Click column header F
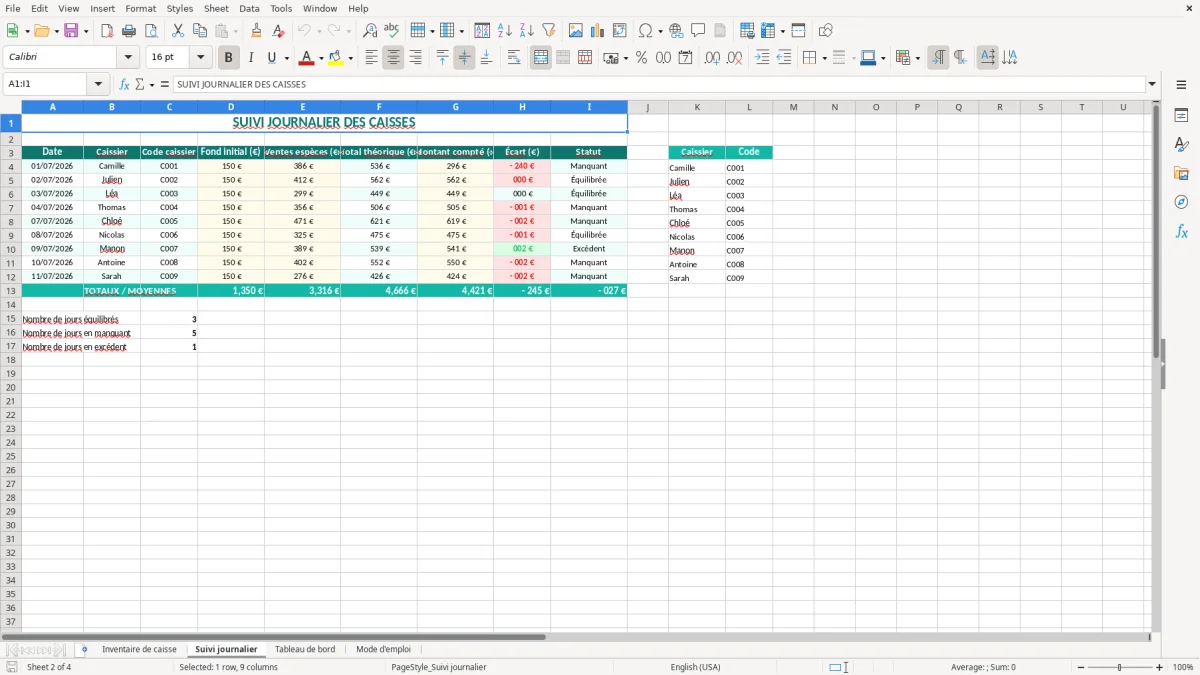The image size is (1200, 675). (x=379, y=107)
